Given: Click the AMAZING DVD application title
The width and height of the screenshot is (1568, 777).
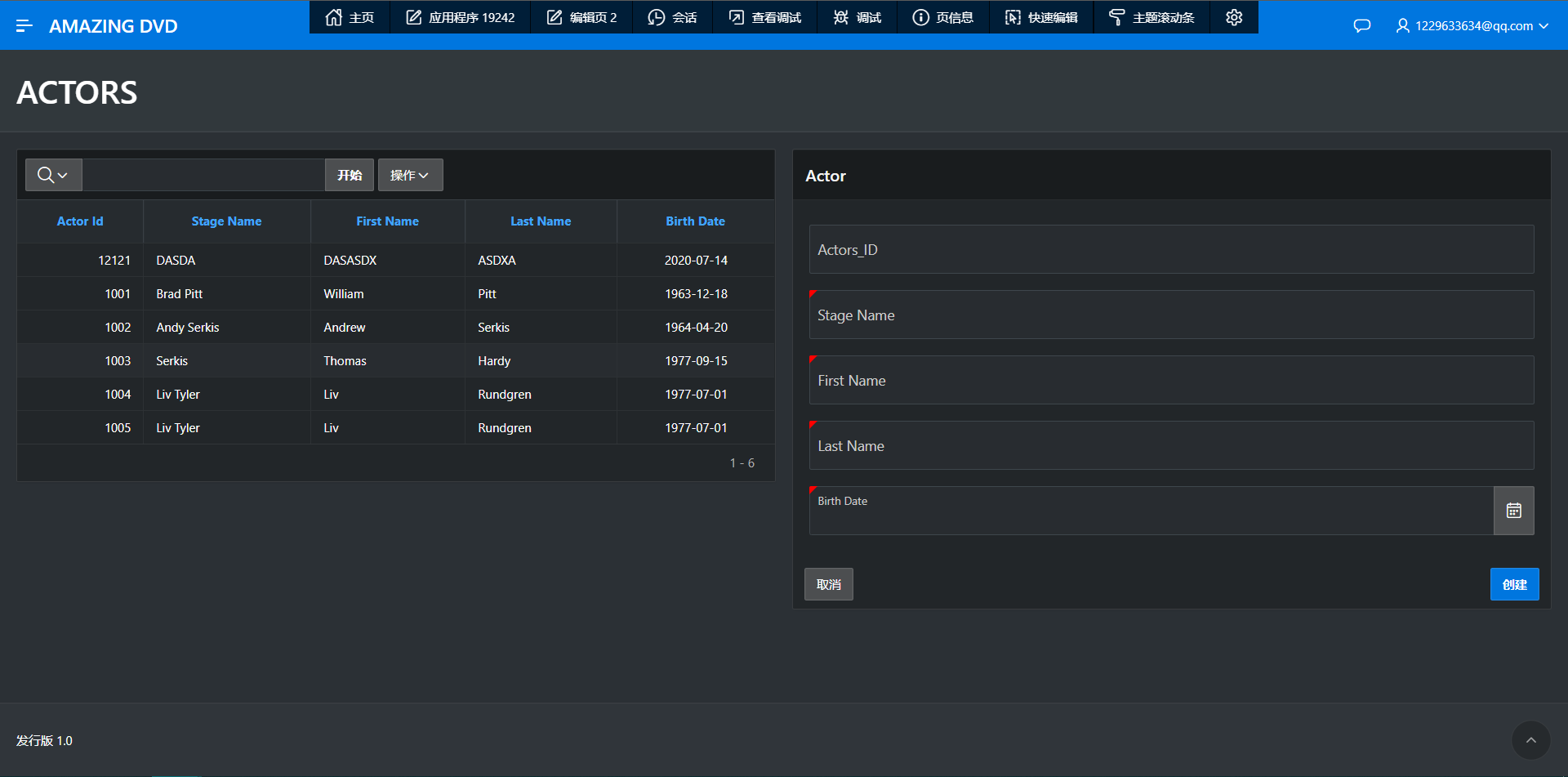Looking at the screenshot, I should 114,26.
